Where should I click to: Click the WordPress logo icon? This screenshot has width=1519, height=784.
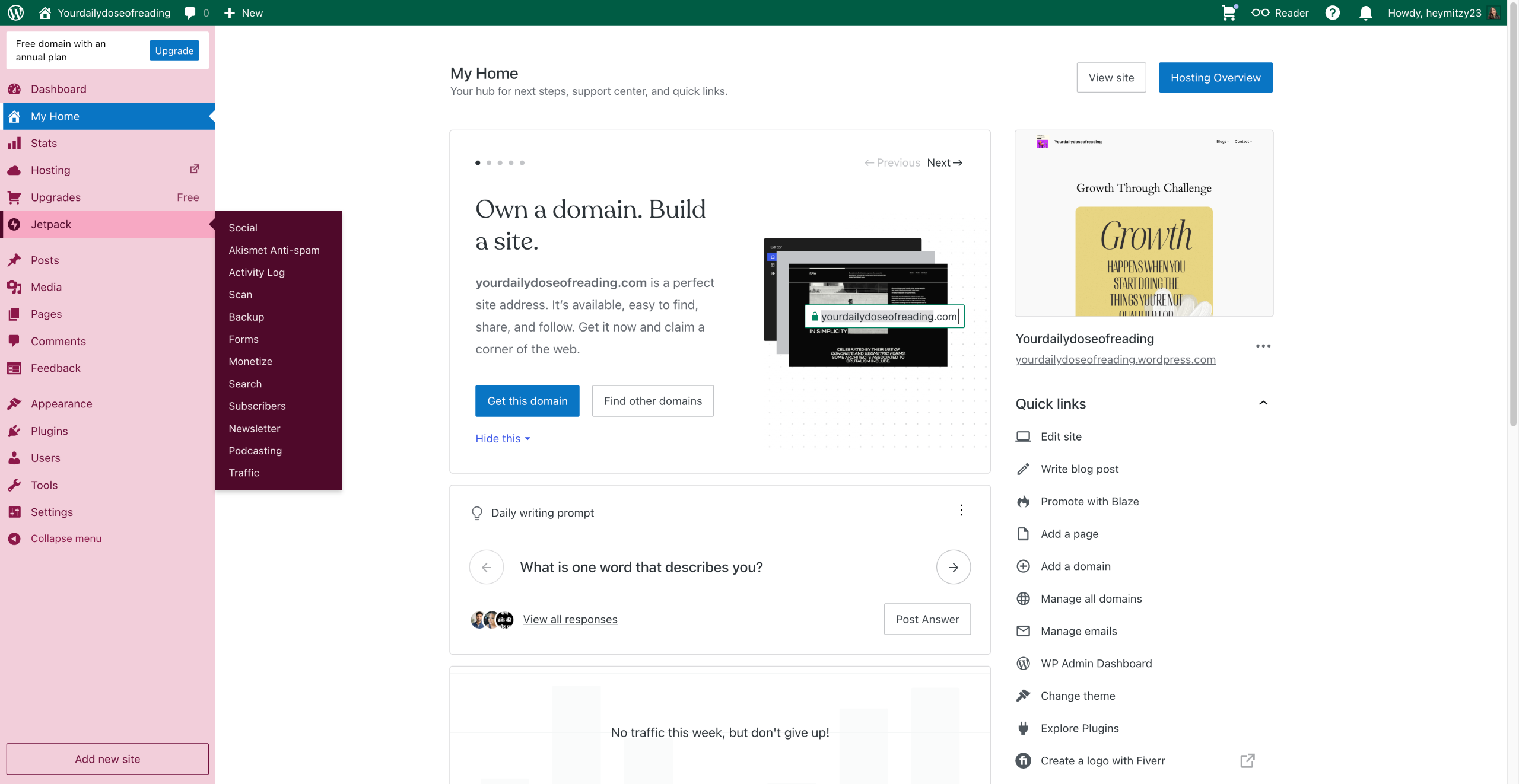pyautogui.click(x=16, y=12)
